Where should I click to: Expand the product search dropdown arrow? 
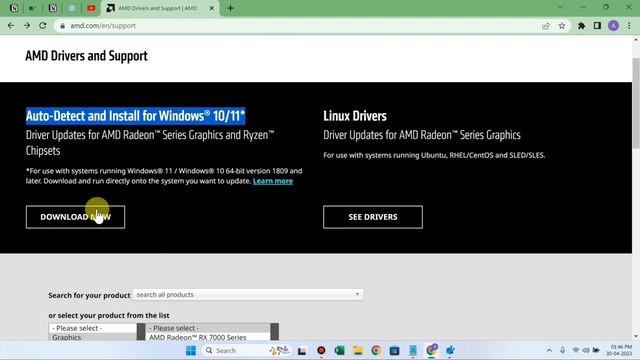click(357, 294)
